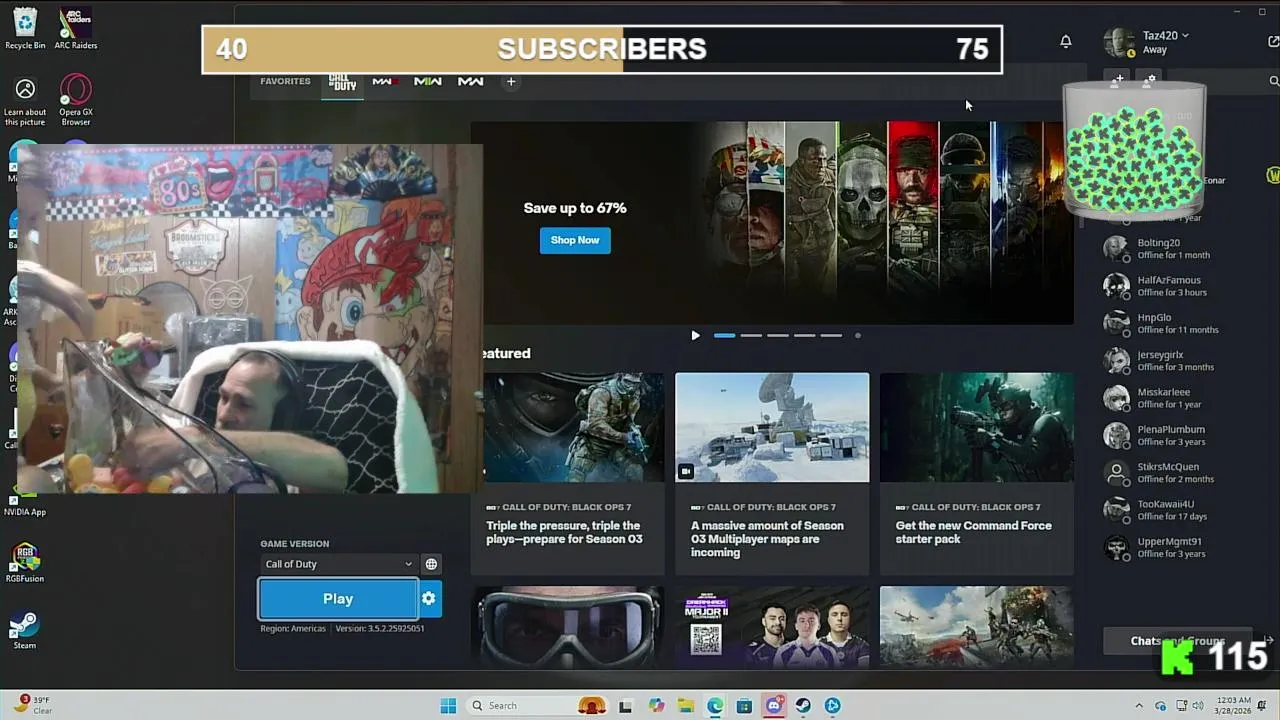The height and width of the screenshot is (720, 1280).
Task: Open the third MW game tab
Action: pos(471,82)
